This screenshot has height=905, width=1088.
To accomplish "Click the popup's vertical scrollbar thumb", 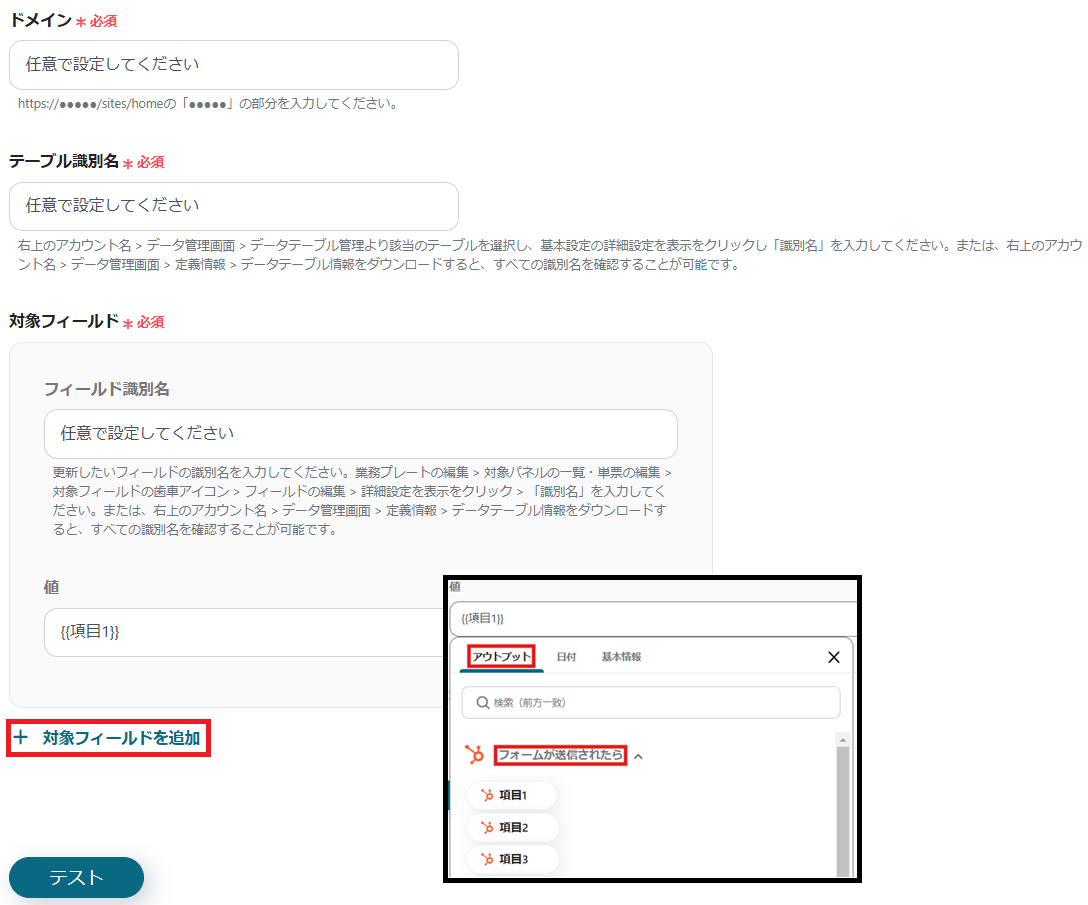I will 842,812.
